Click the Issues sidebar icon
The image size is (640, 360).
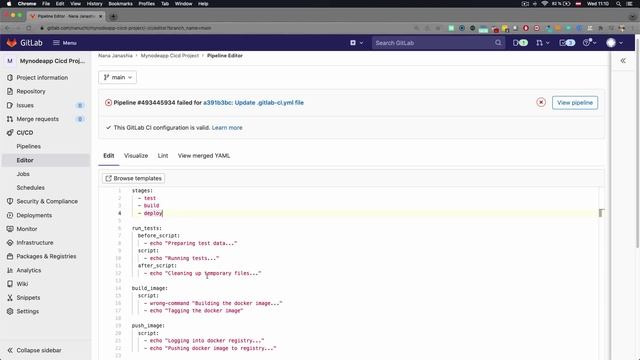tap(10, 105)
